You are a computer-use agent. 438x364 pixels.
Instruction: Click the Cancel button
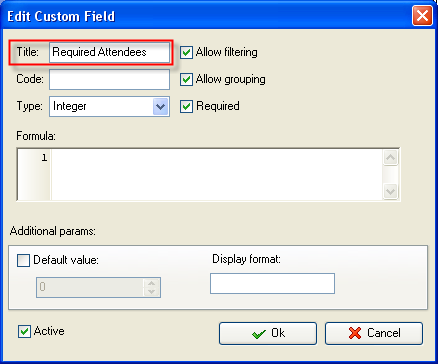[374, 333]
